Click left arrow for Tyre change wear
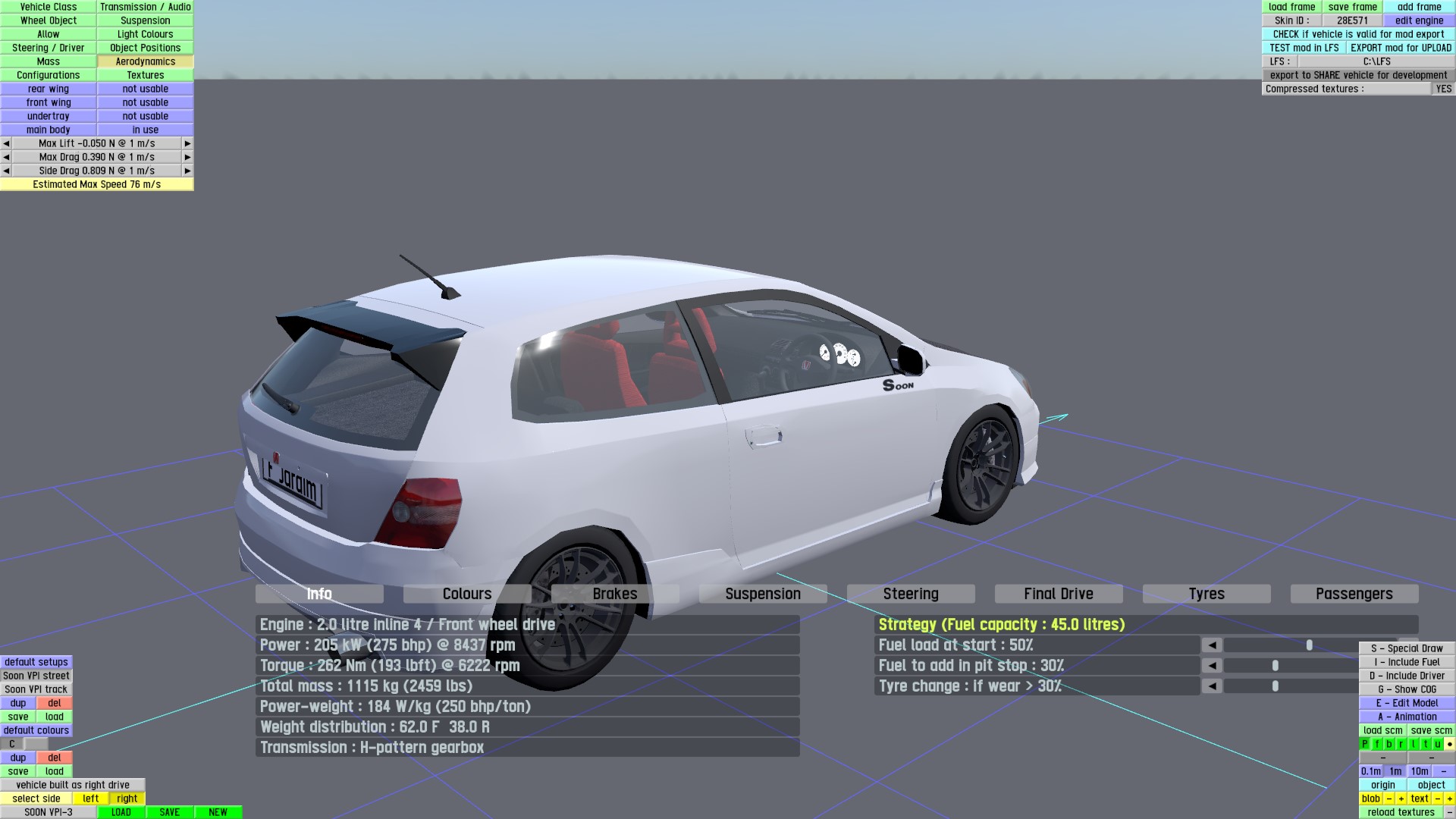The height and width of the screenshot is (819, 1456). coord(1212,686)
